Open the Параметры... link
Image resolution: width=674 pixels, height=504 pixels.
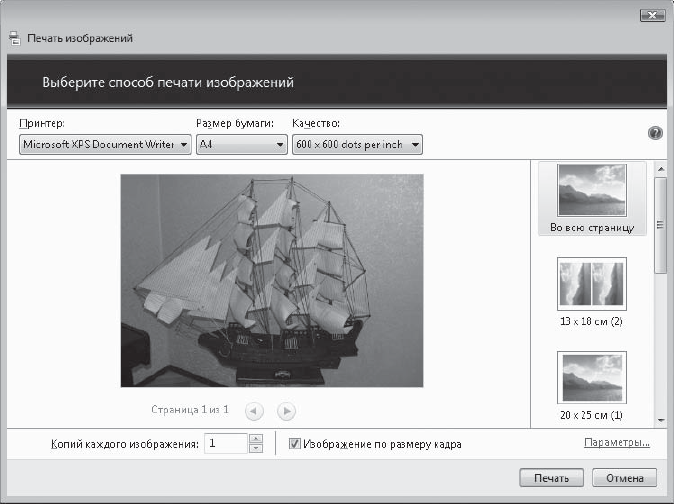tap(617, 443)
